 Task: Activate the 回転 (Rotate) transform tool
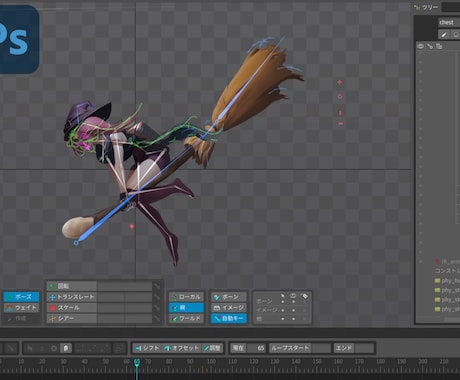pos(72,286)
